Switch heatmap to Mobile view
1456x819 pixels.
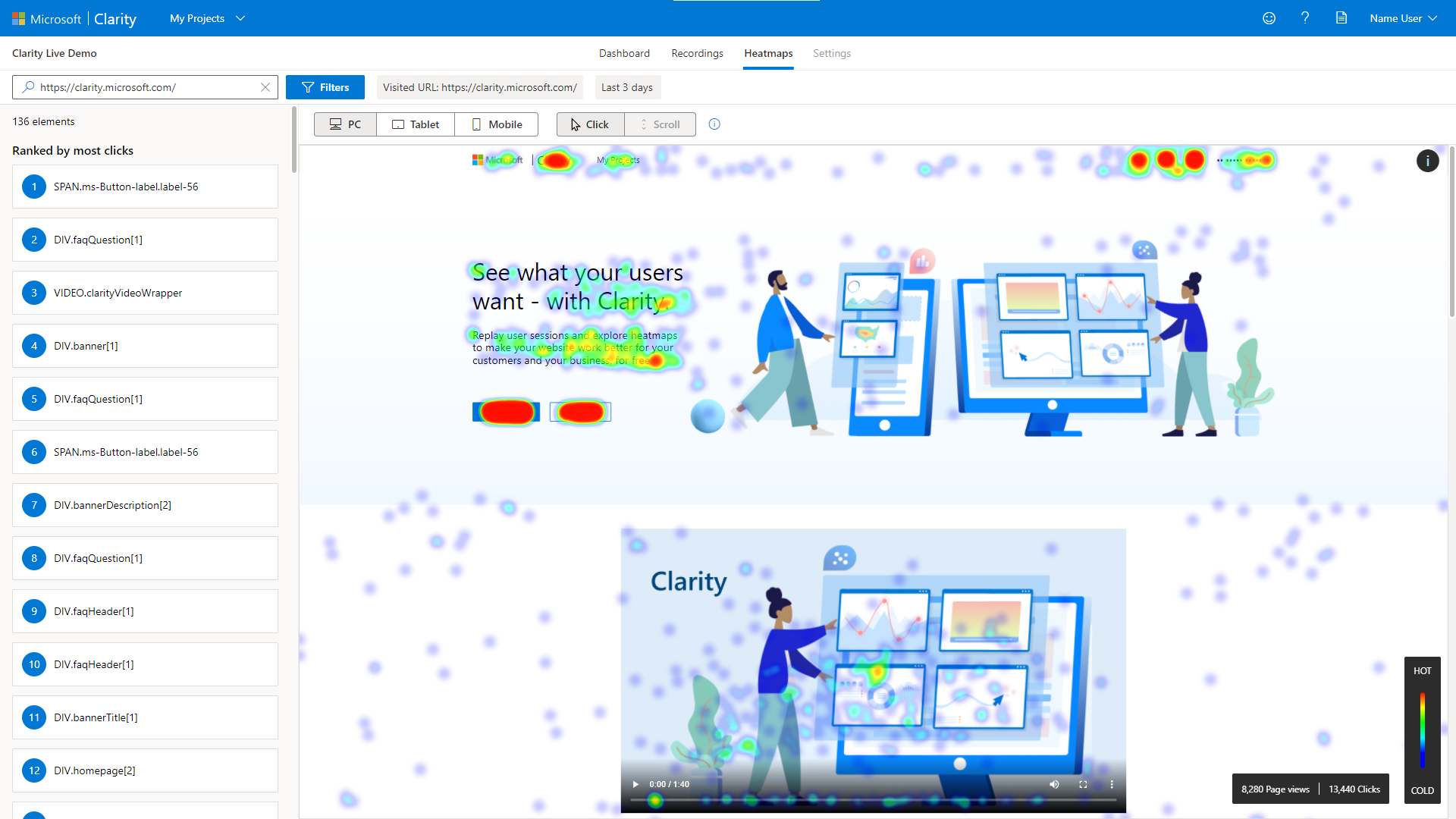[497, 124]
